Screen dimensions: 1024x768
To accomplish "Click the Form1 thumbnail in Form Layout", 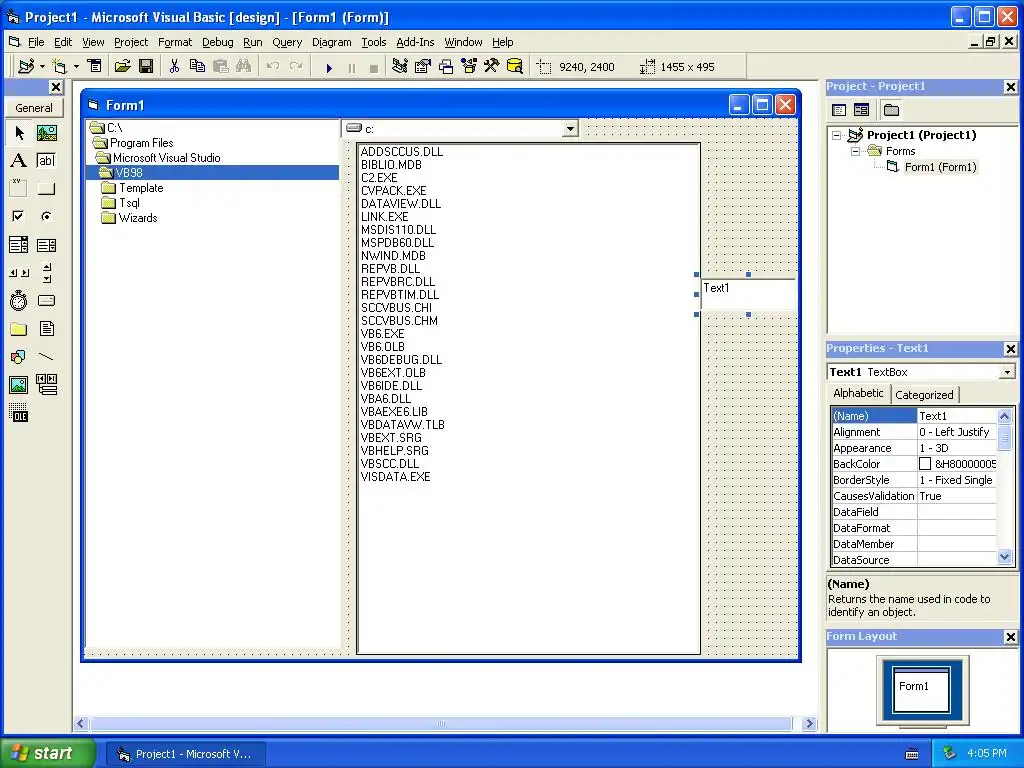I will 921,689.
